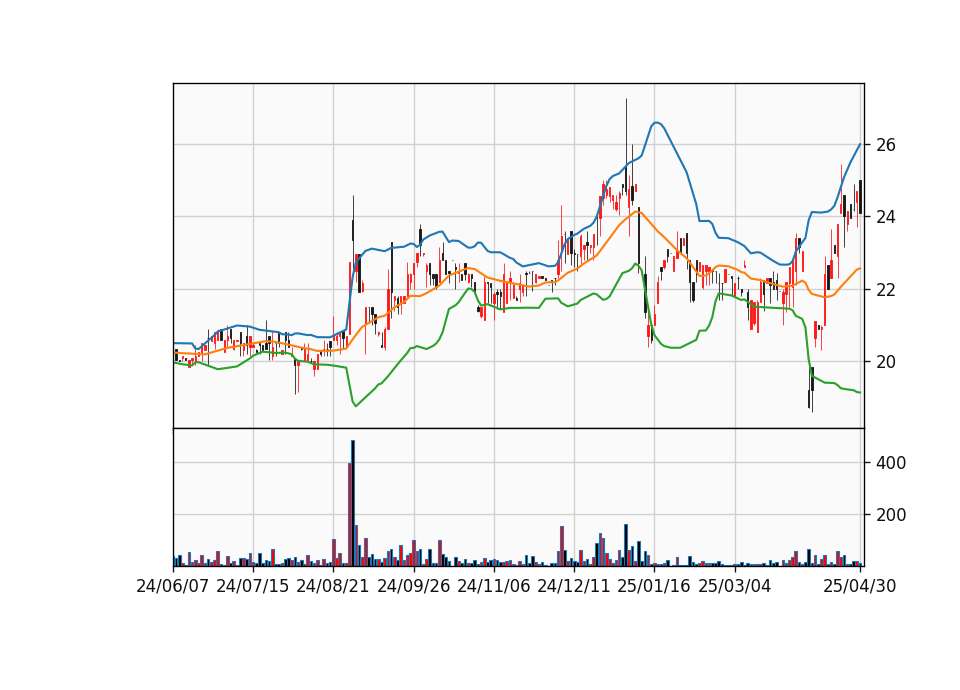Click the 25/01/16 date label

[x=654, y=586]
